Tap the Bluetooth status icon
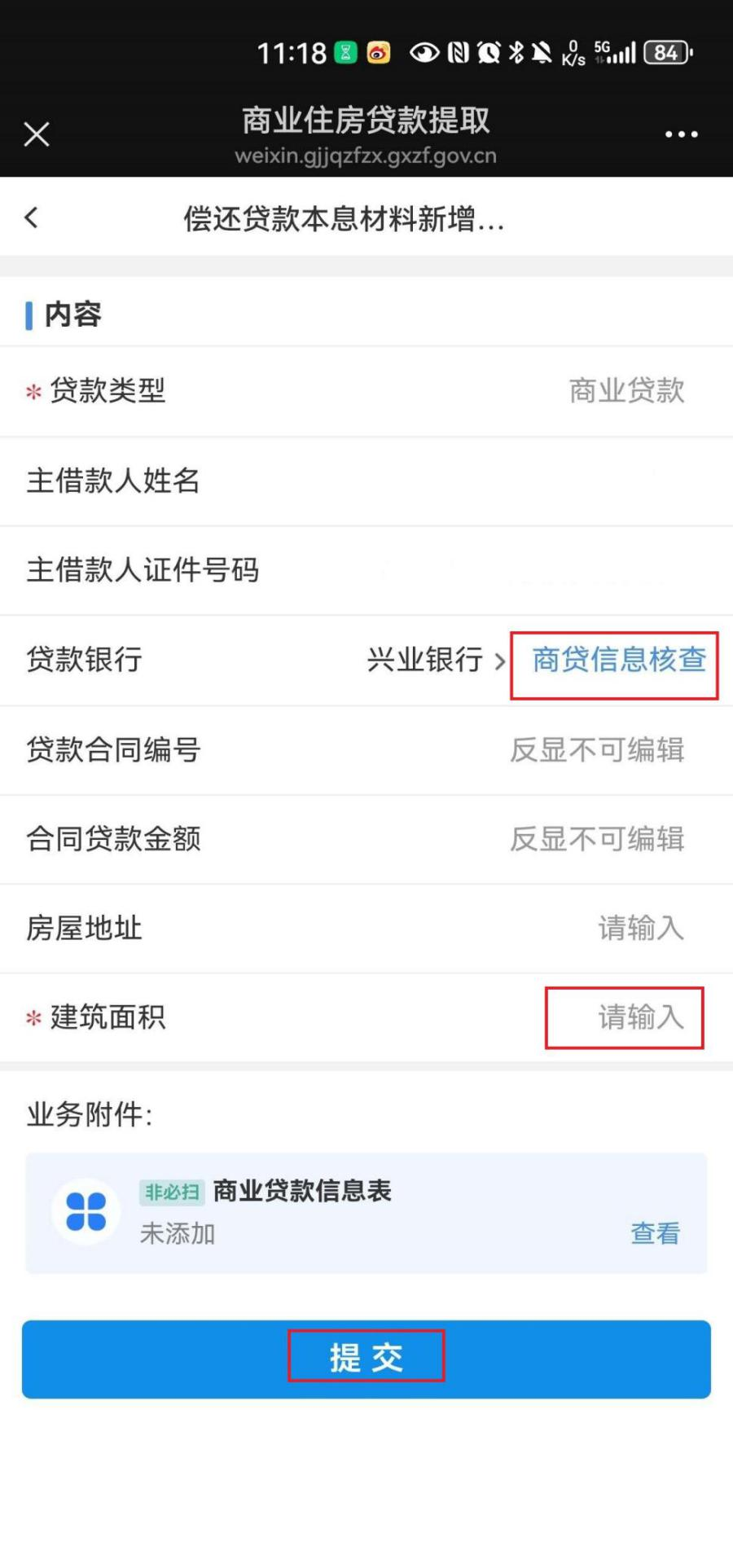Viewport: 733px width, 1568px height. click(516, 53)
